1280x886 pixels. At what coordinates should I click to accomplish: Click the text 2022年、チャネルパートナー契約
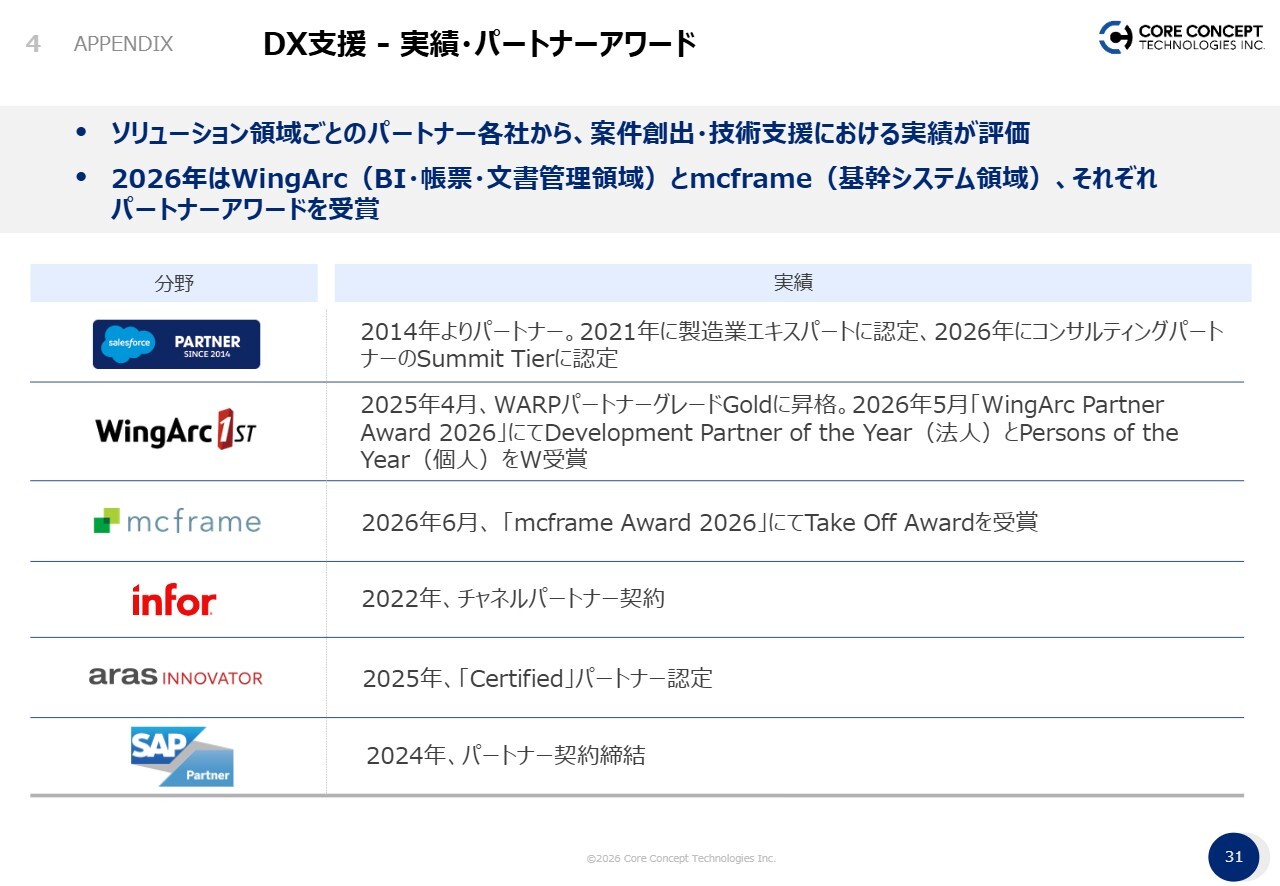pos(513,599)
